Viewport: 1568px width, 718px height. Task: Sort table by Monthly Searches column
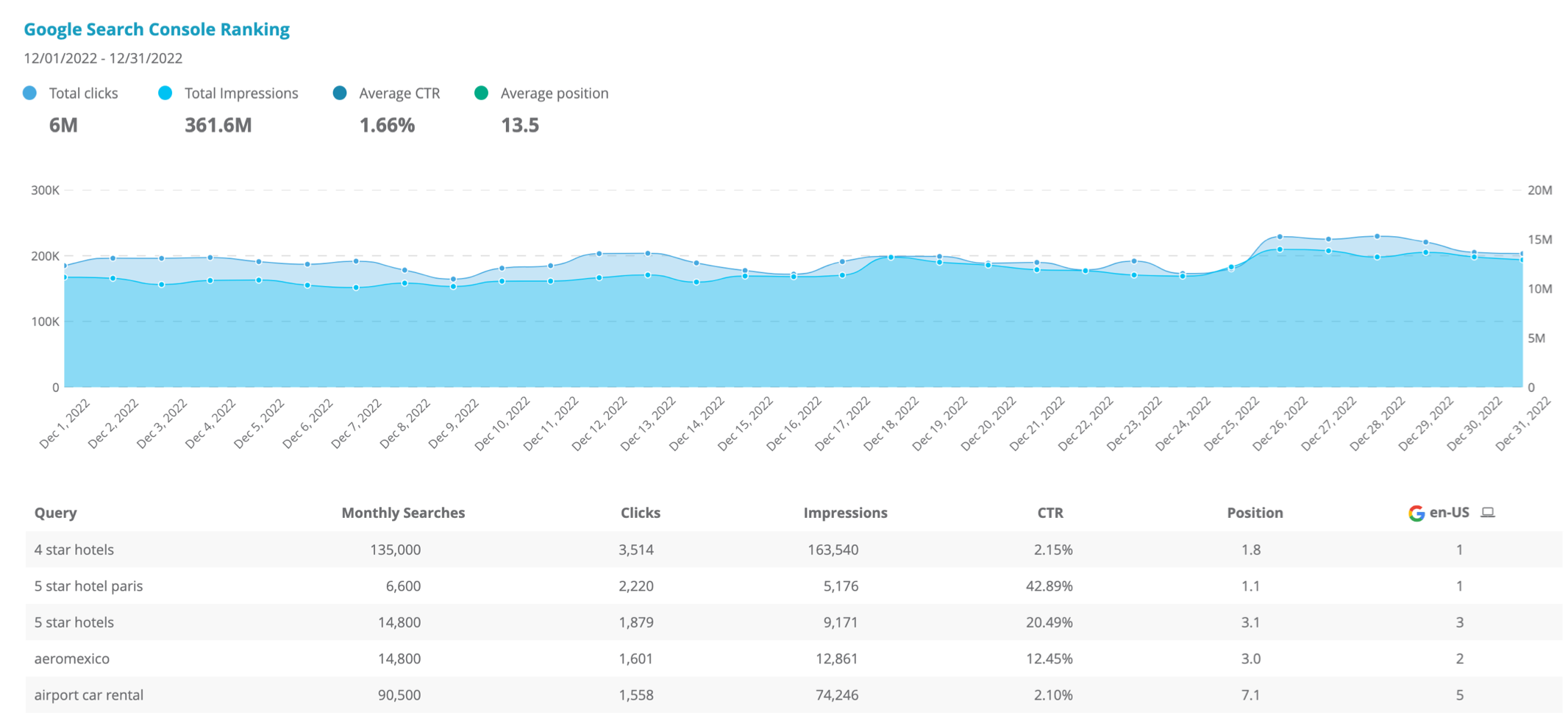coord(403,513)
